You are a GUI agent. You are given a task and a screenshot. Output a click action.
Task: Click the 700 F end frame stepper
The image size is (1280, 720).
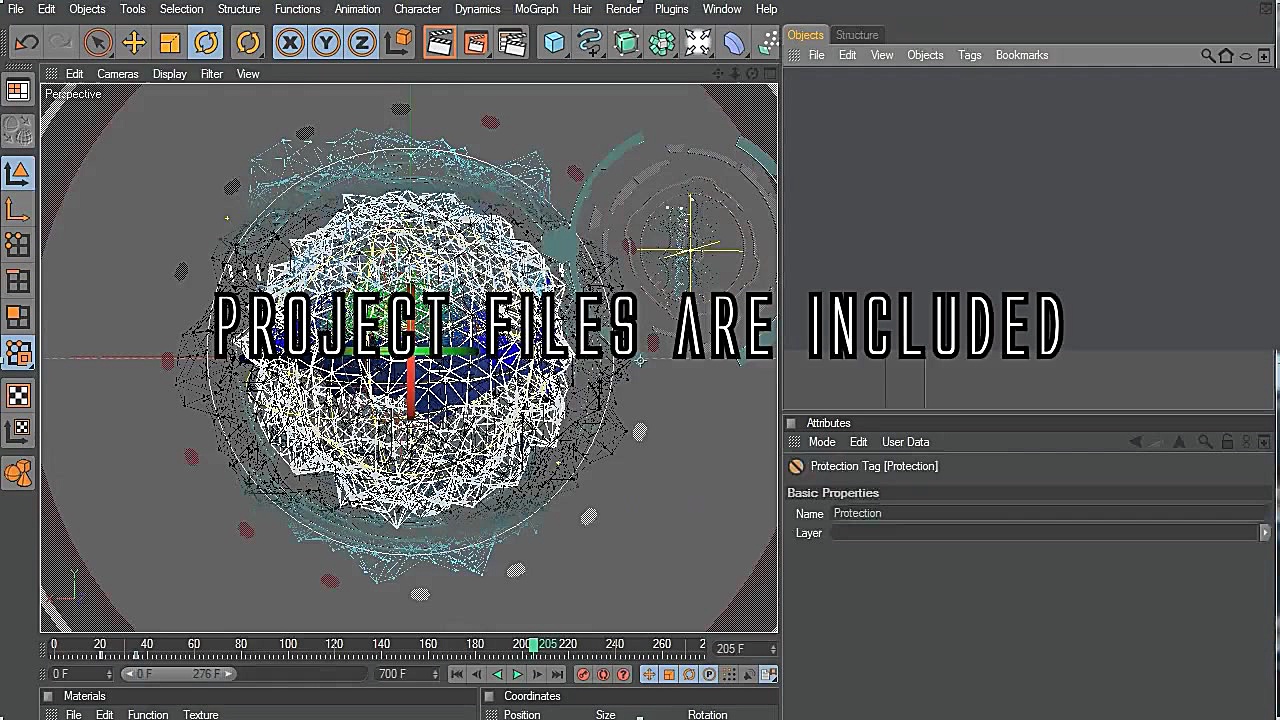435,674
